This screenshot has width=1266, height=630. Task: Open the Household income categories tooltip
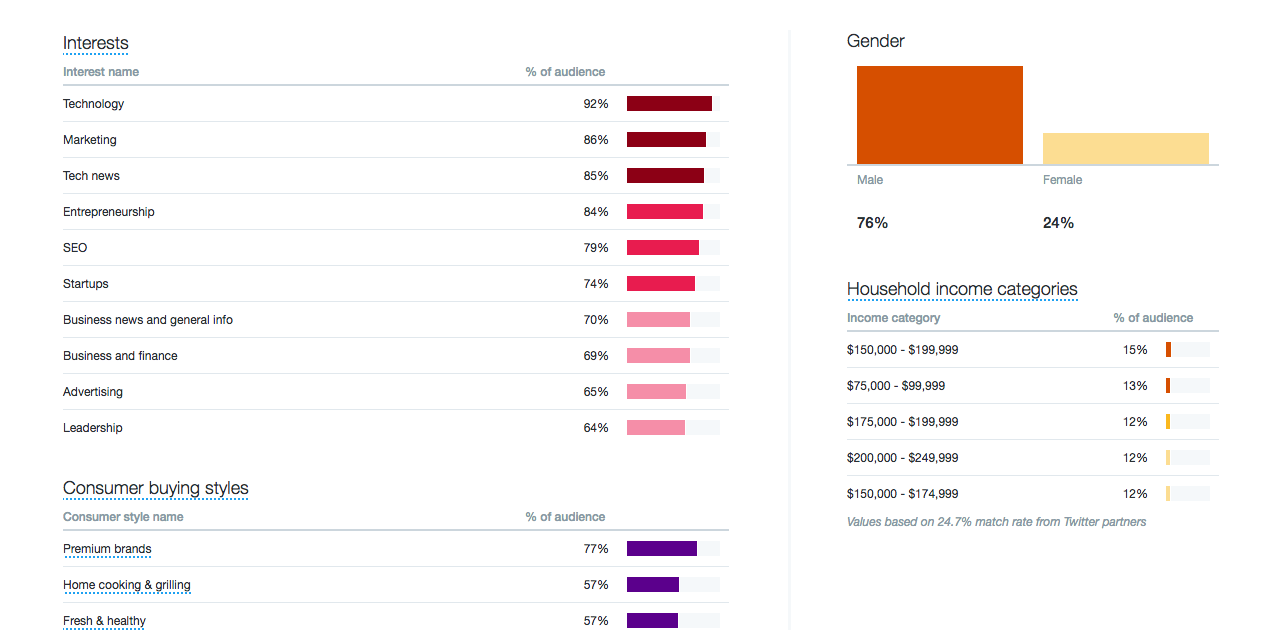pos(962,289)
